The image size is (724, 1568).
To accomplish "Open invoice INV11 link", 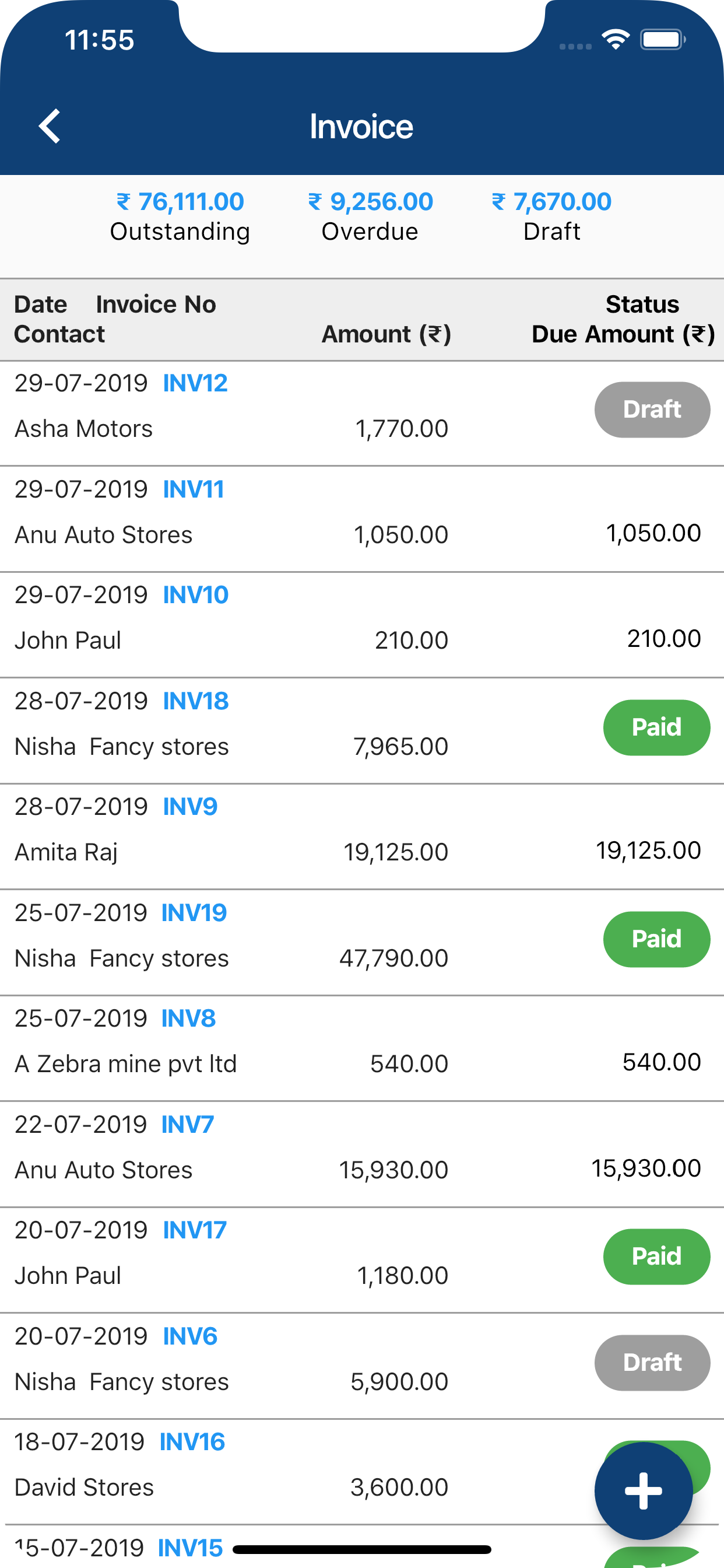I will click(194, 489).
